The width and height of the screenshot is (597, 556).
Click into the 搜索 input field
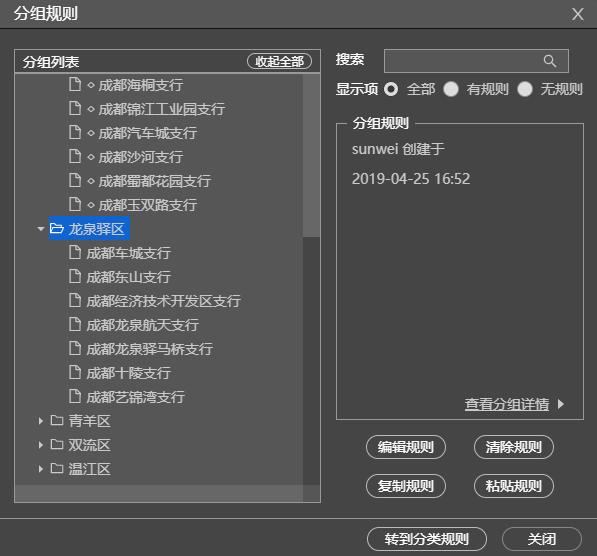pyautogui.click(x=476, y=61)
